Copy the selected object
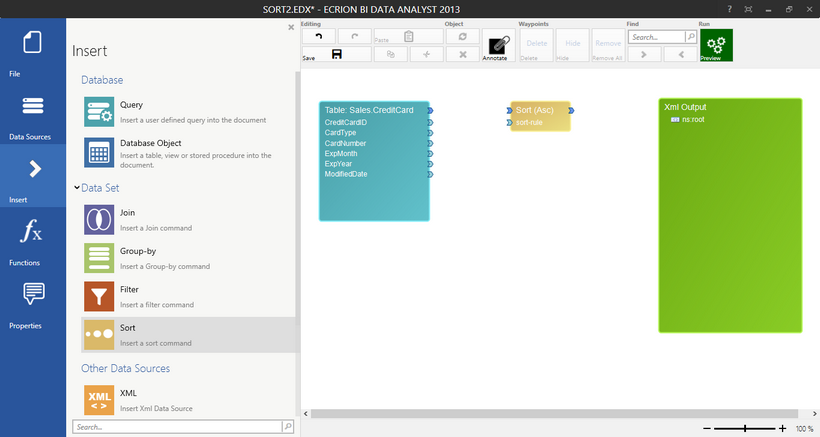 tap(391, 54)
